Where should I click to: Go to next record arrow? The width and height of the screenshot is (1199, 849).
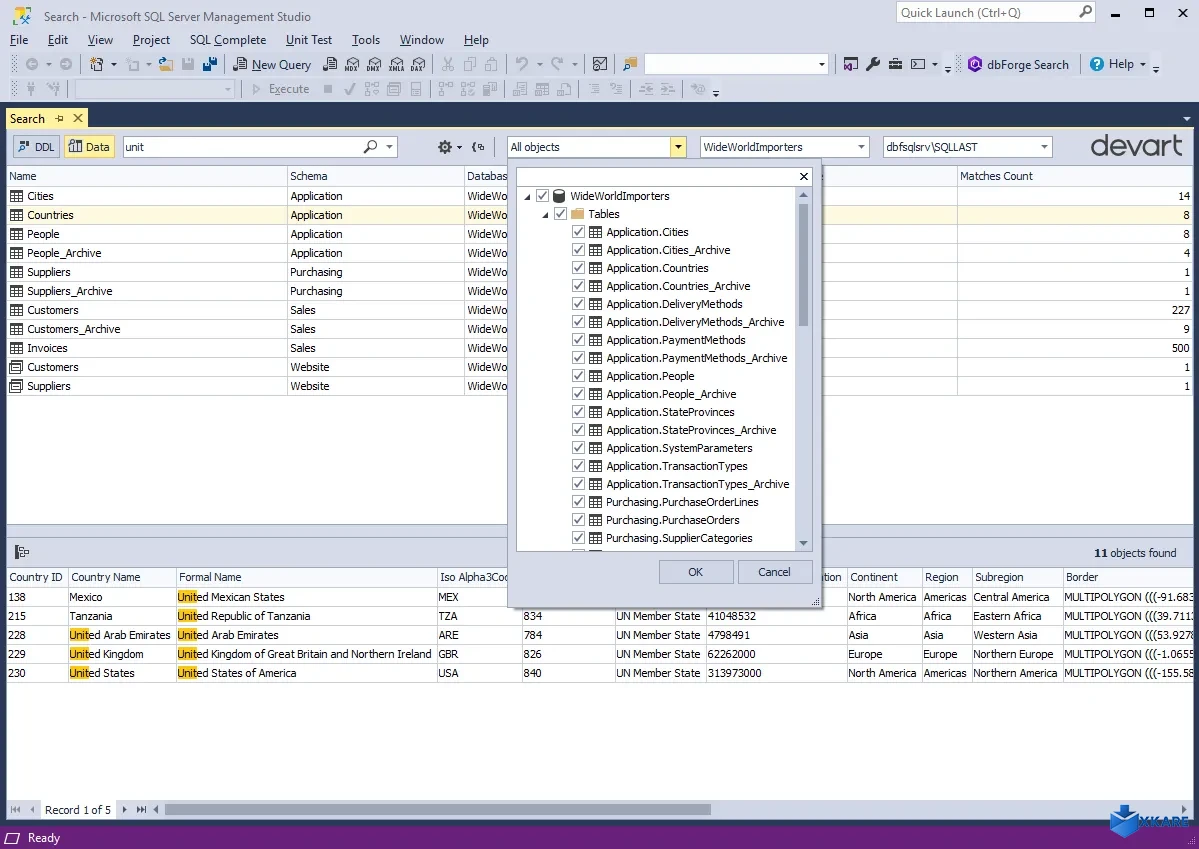pos(124,809)
